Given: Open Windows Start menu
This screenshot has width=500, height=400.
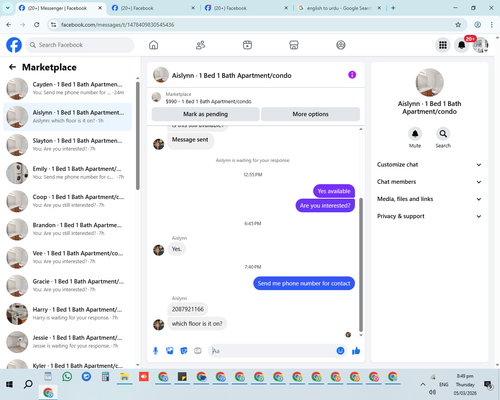Looking at the screenshot, I should pos(9,384).
